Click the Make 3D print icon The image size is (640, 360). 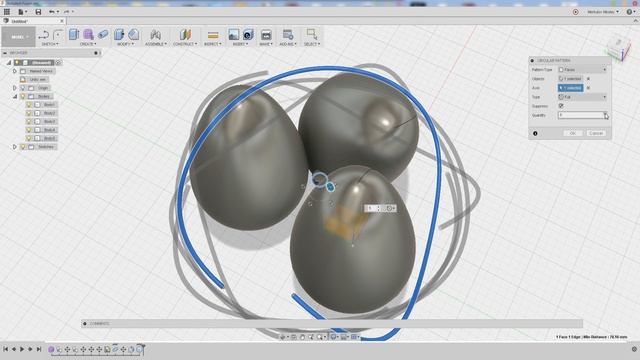tap(266, 35)
